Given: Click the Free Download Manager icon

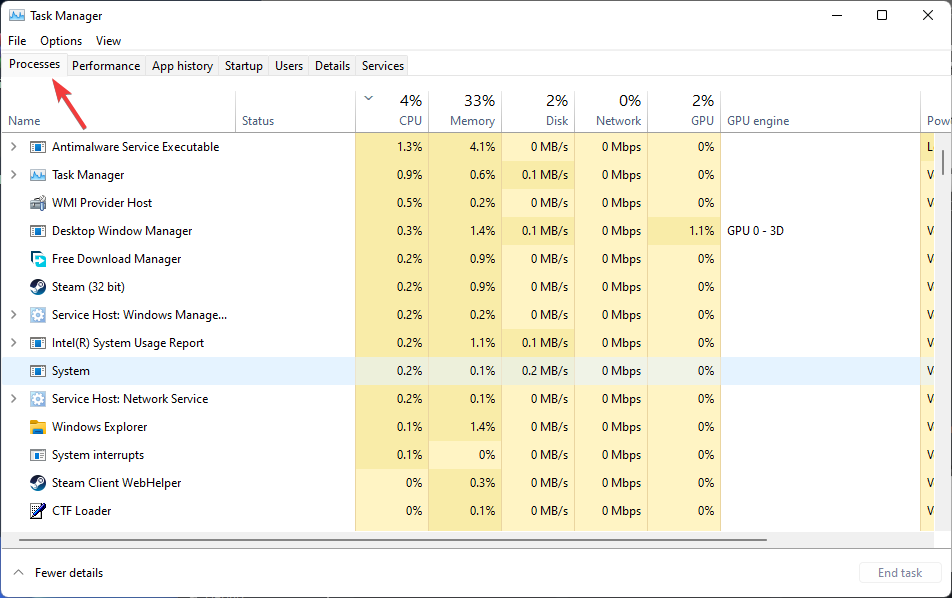Looking at the screenshot, I should [x=38, y=259].
